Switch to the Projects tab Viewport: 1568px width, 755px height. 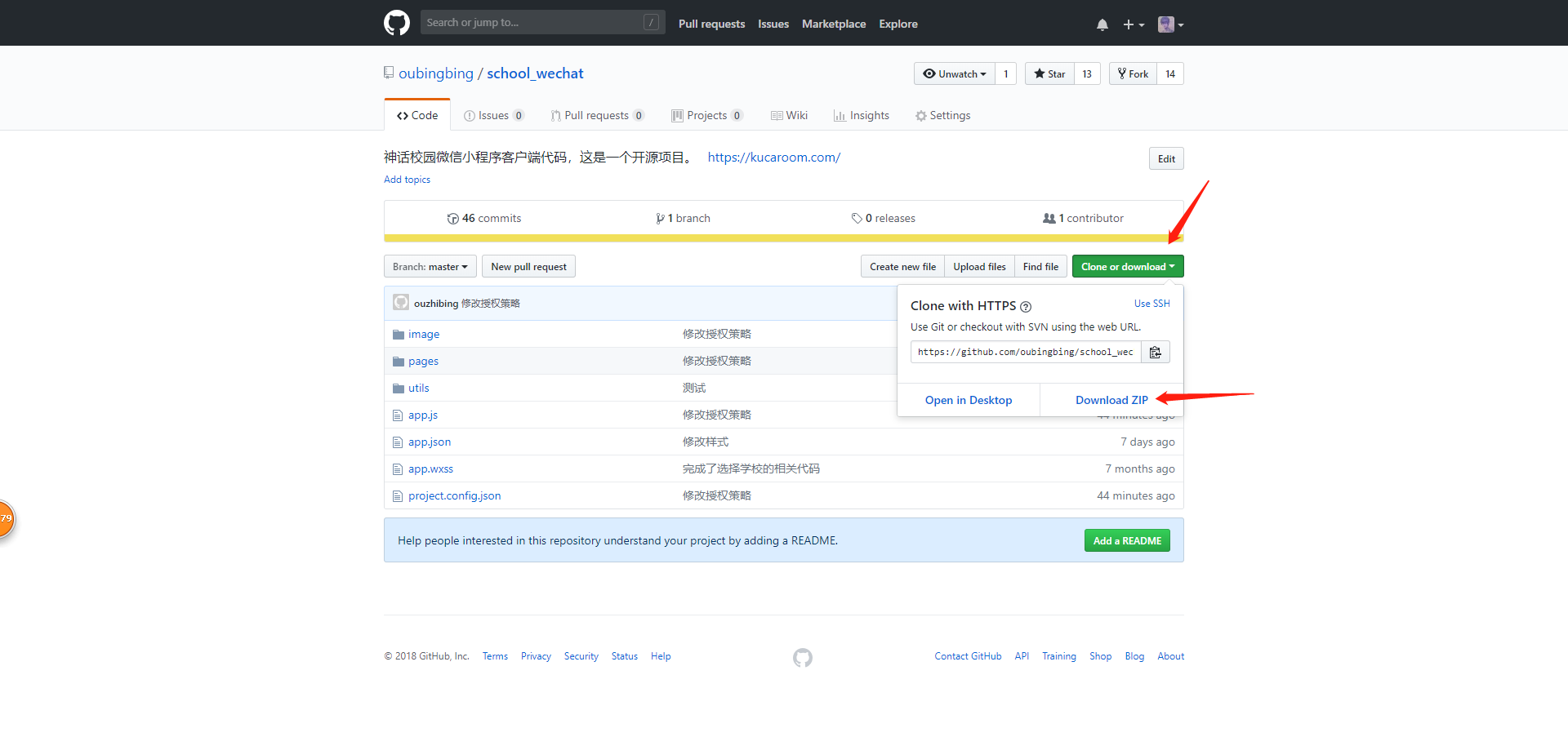click(706, 115)
